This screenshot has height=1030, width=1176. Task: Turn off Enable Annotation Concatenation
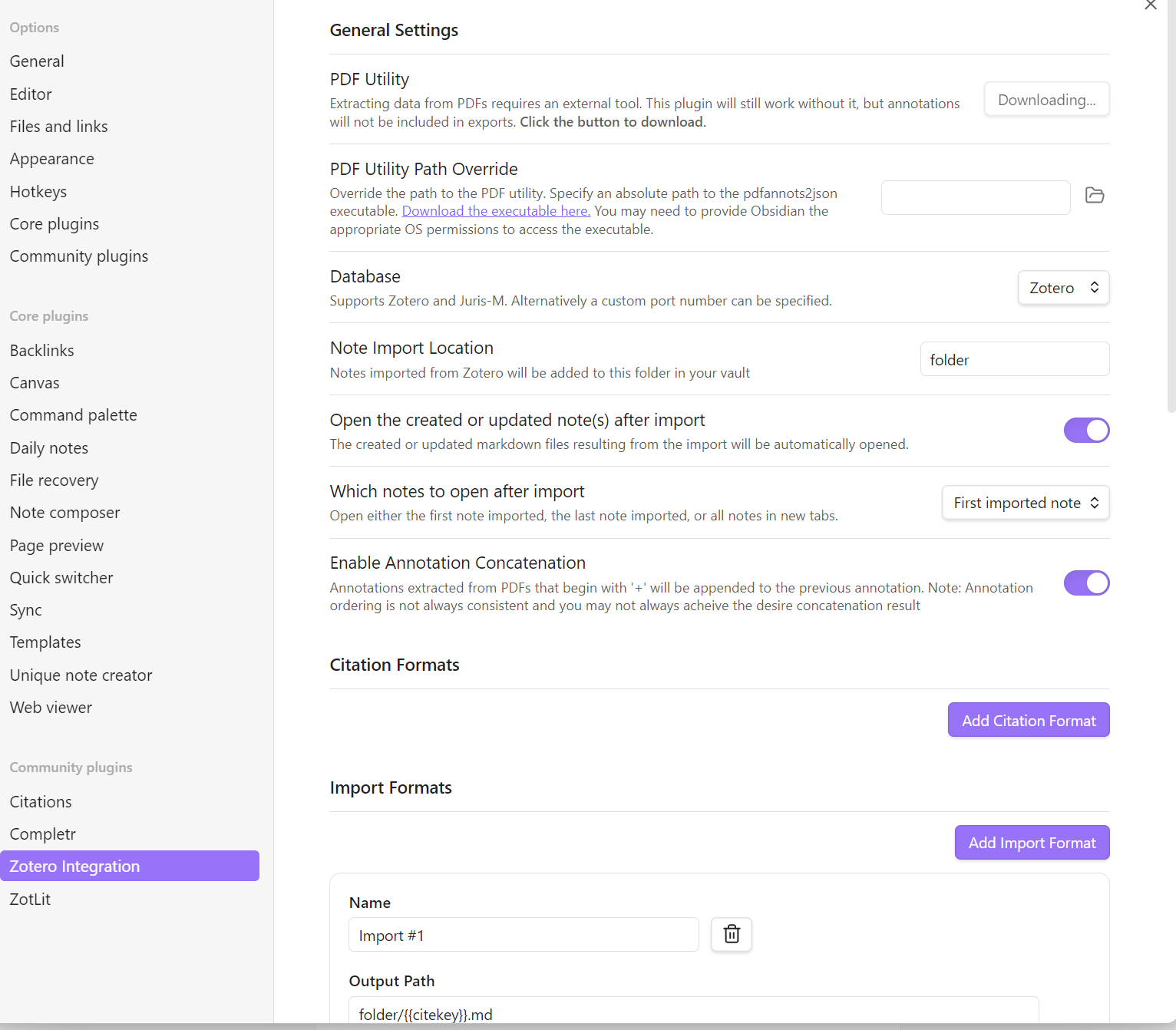tap(1086, 583)
